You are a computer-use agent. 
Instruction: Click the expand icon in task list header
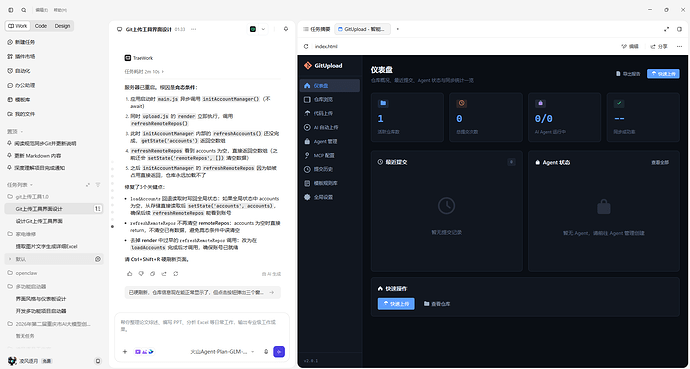coord(88,185)
